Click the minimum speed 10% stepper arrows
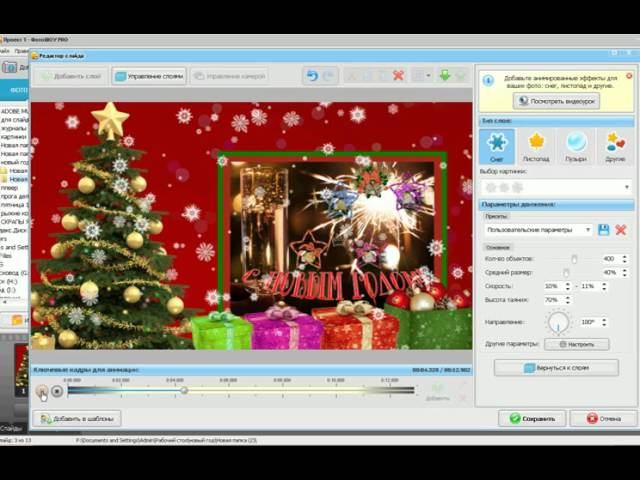Viewport: 640px width, 480px height. pos(567,287)
